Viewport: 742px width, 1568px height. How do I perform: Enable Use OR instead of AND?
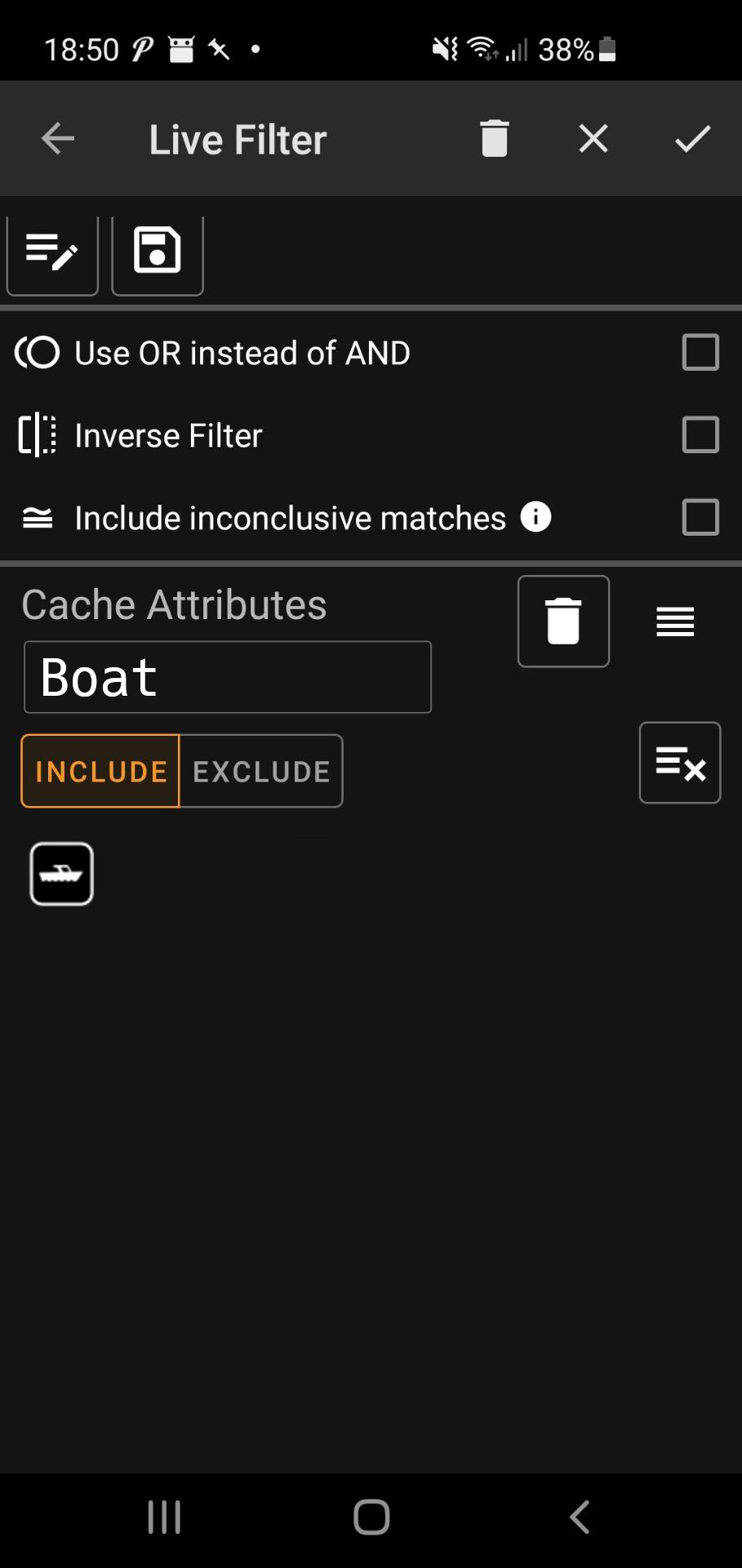700,353
